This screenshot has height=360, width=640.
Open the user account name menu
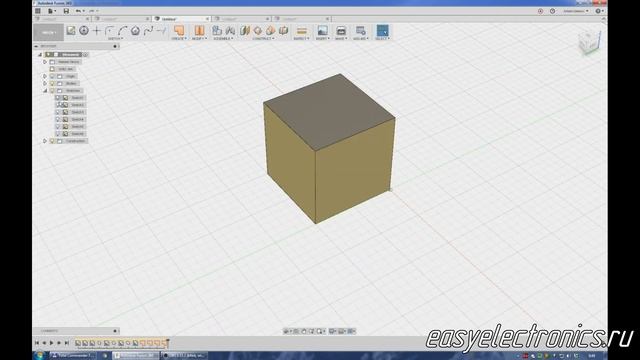coord(576,11)
